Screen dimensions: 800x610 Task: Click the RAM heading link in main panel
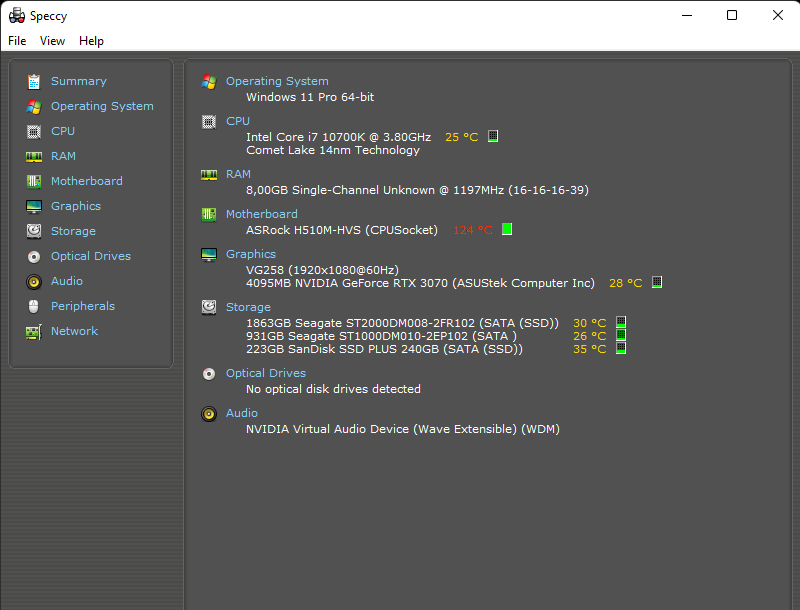238,174
